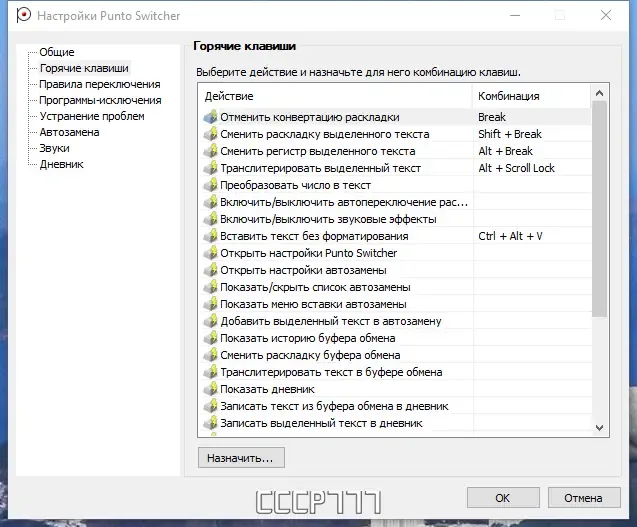Select row Включить/выключить звуковые эффекты
637x527 pixels.
[395, 219]
